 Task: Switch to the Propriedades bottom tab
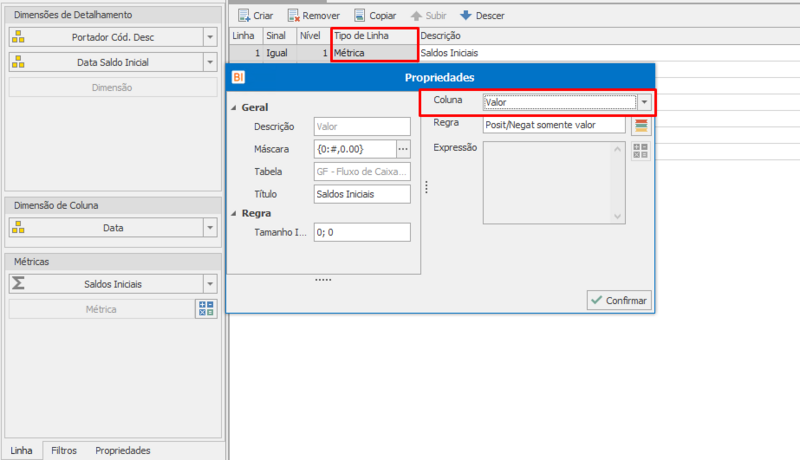[x=122, y=450]
